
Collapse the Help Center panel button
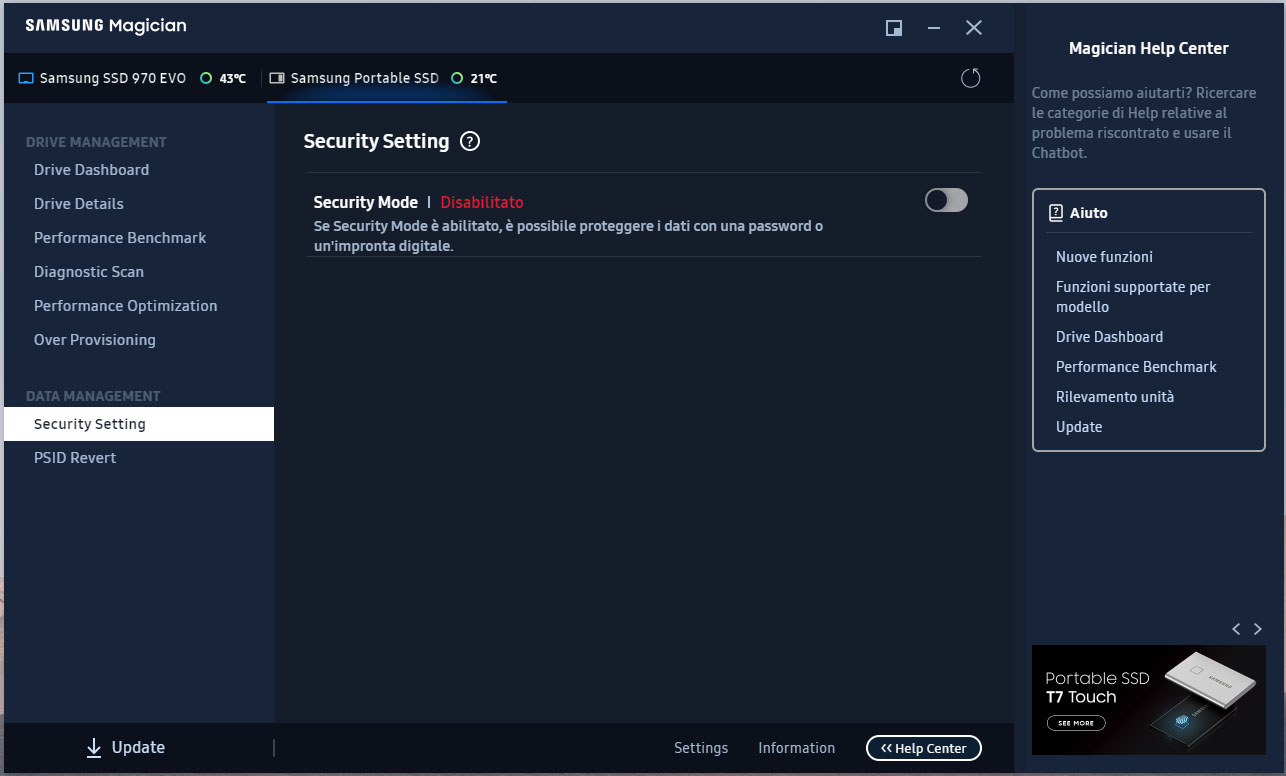click(924, 748)
